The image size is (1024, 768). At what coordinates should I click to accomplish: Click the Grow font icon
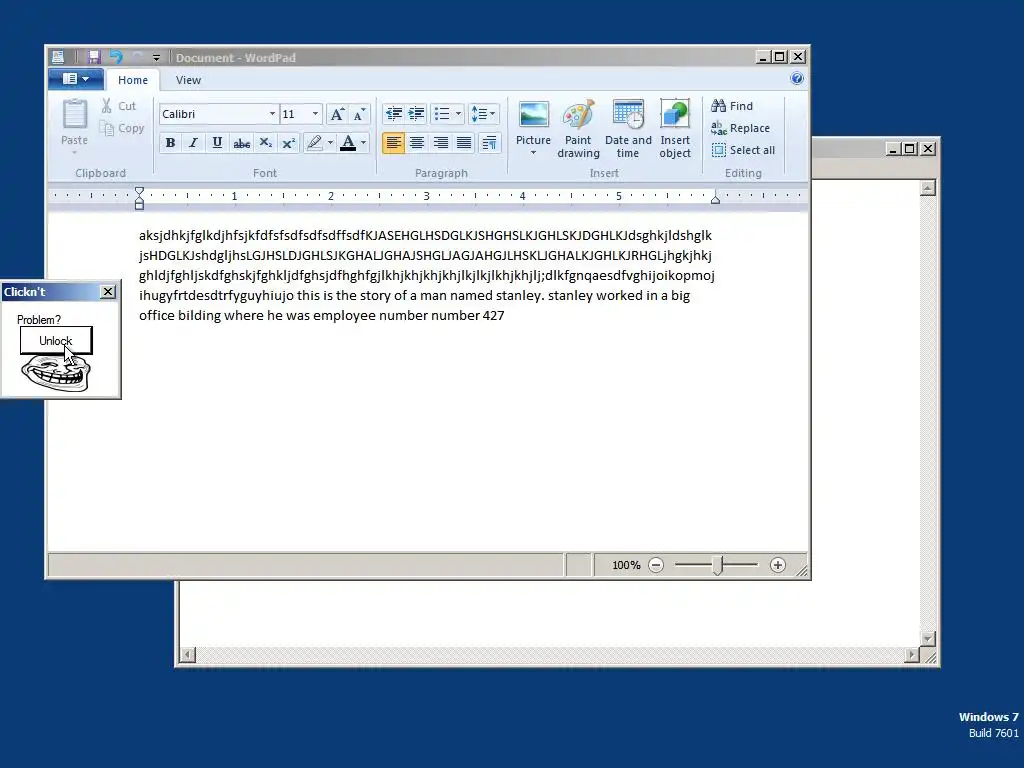tap(336, 114)
